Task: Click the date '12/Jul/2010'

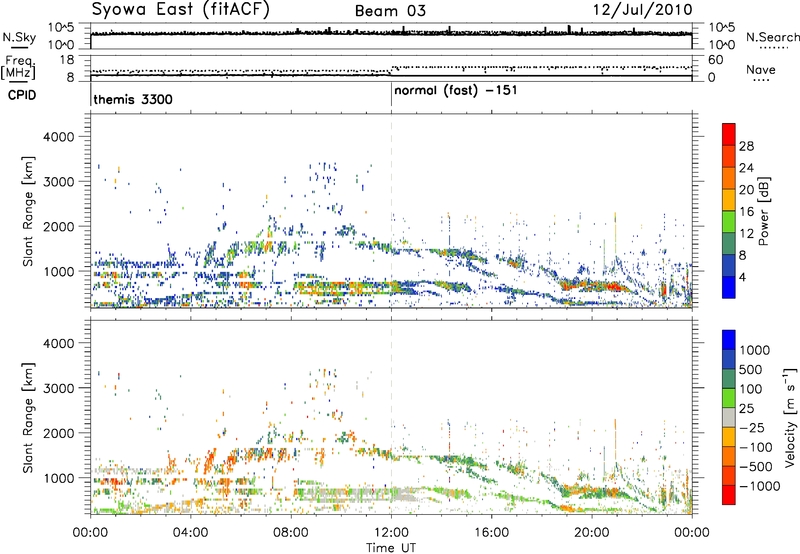Action: pos(643,10)
